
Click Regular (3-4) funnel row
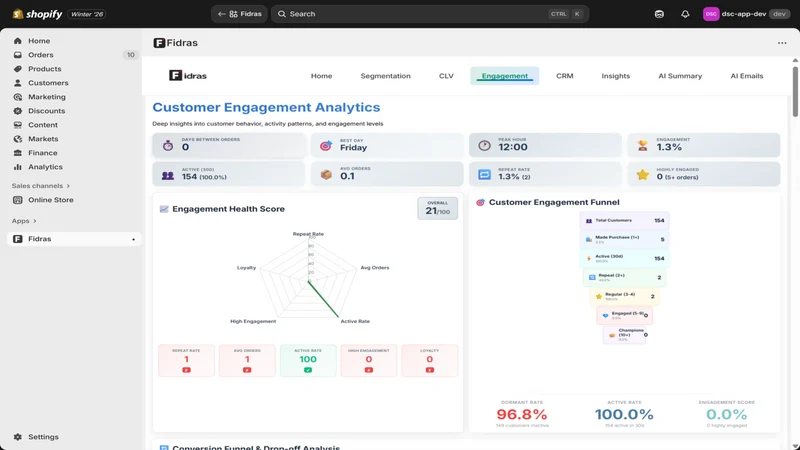coord(624,296)
